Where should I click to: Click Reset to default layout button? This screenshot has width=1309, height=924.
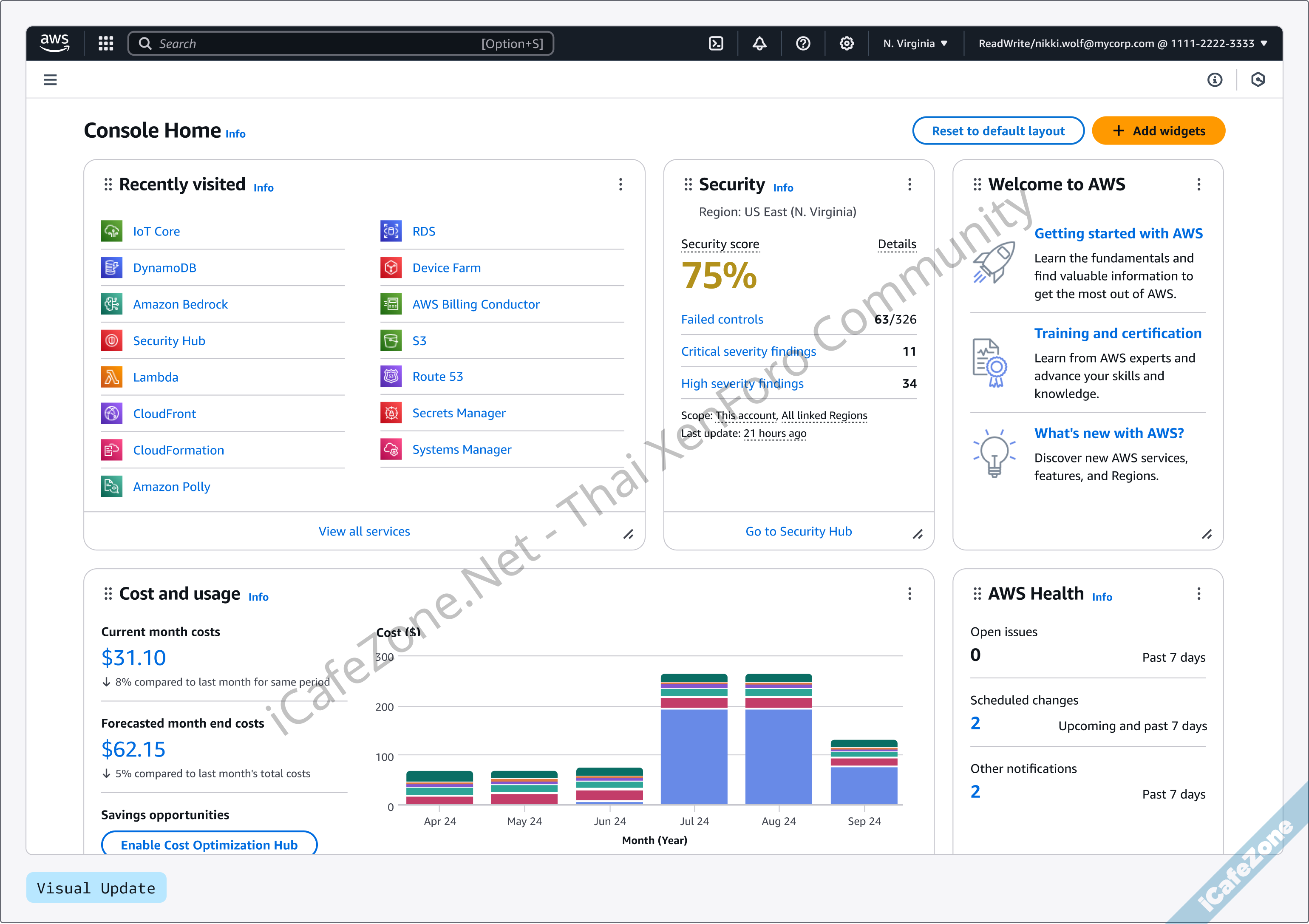point(998,130)
